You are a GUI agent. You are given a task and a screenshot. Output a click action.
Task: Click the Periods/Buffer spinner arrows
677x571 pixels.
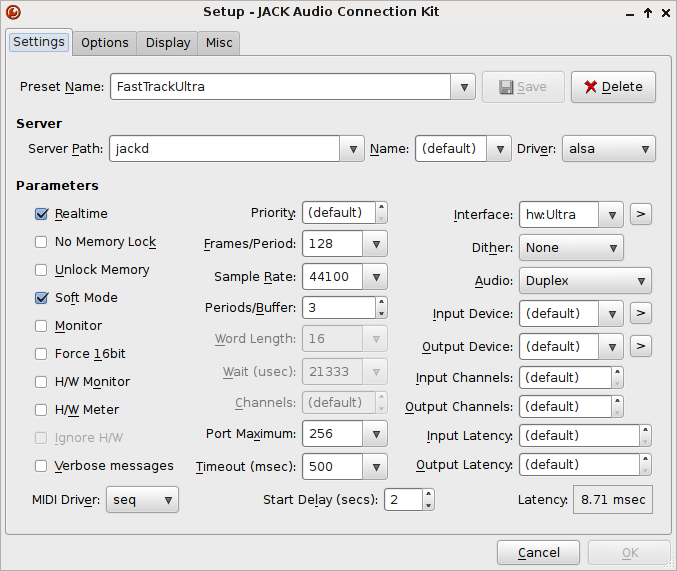[381, 307]
